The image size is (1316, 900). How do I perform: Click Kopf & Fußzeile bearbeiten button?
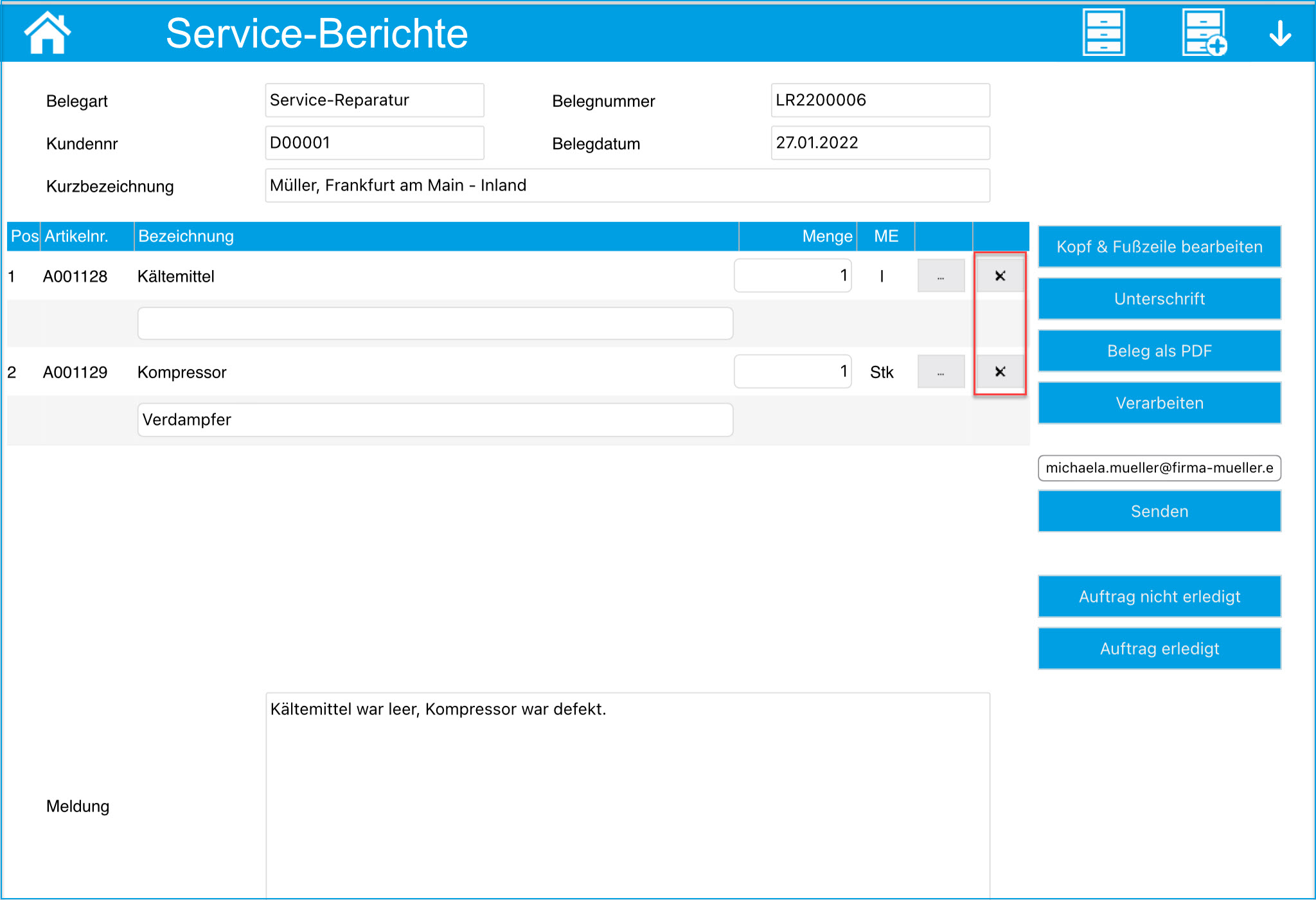pos(1159,247)
